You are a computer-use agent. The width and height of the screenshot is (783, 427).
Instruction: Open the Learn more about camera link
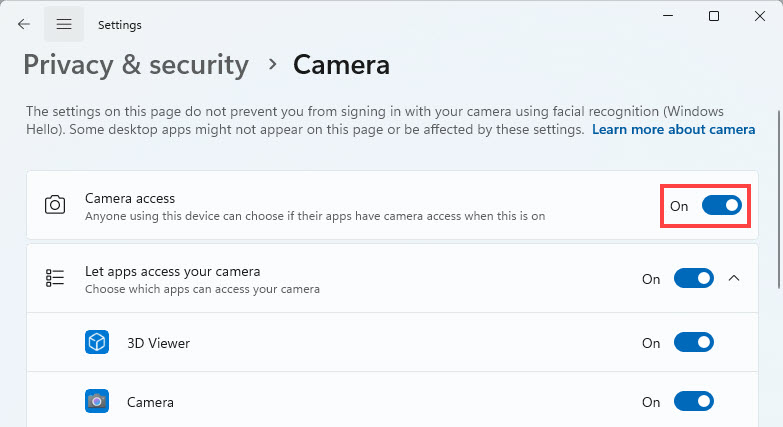(673, 130)
